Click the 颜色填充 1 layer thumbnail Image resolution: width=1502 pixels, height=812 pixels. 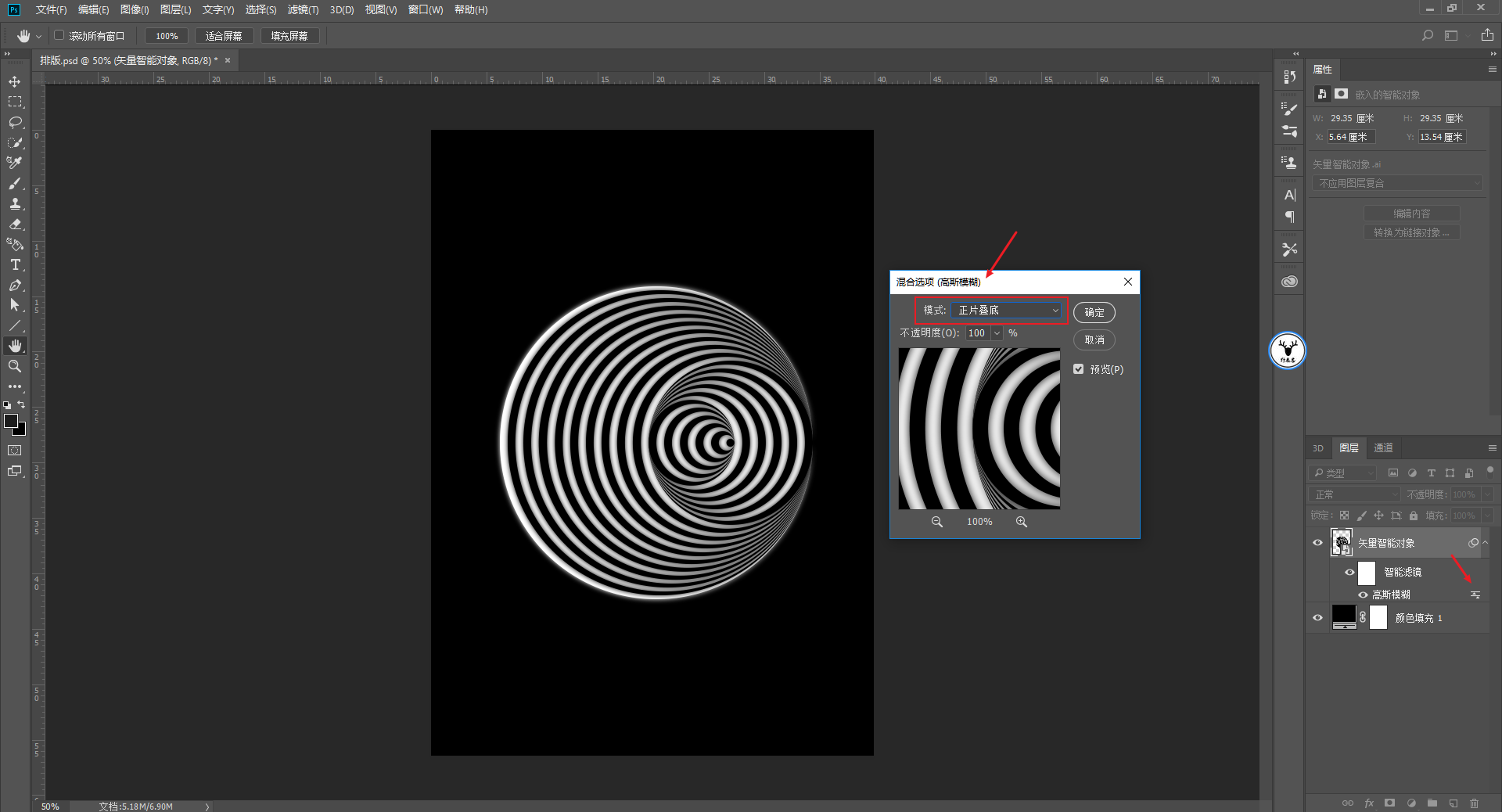tap(1344, 617)
